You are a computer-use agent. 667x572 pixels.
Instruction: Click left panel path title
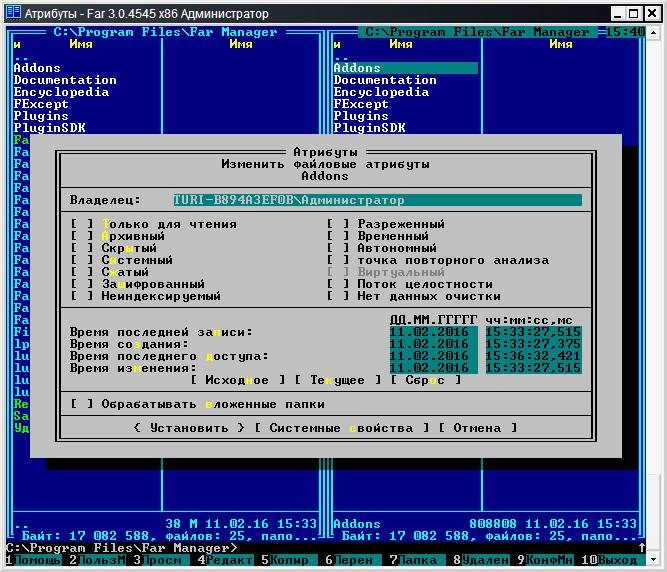pos(165,32)
